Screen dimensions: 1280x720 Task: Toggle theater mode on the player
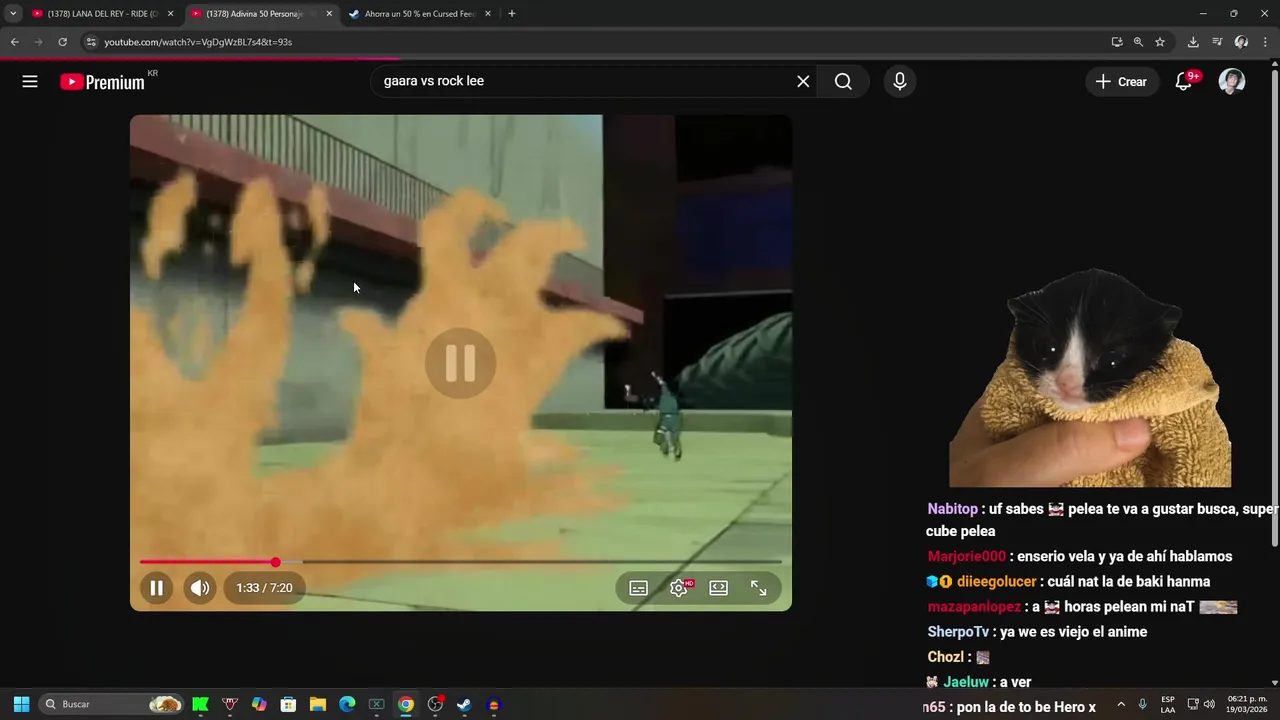(719, 588)
